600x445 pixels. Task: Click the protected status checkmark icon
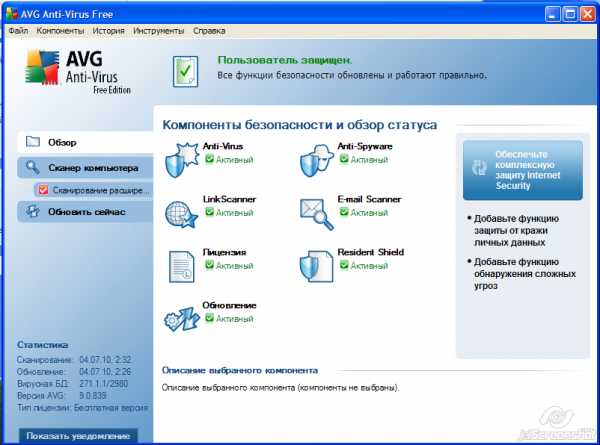tap(185, 71)
